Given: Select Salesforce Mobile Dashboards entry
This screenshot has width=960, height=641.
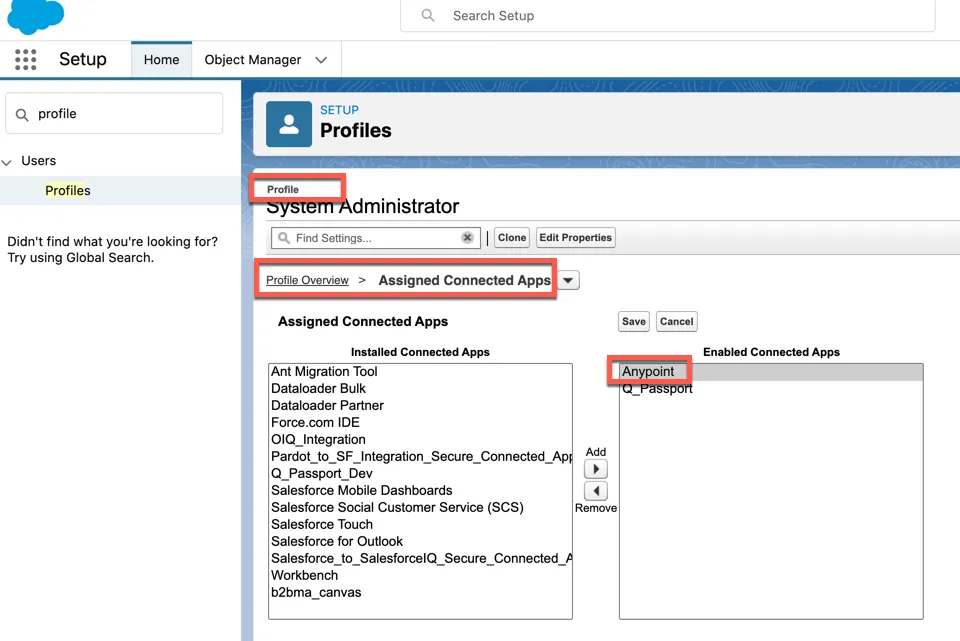Looking at the screenshot, I should [x=420, y=490].
